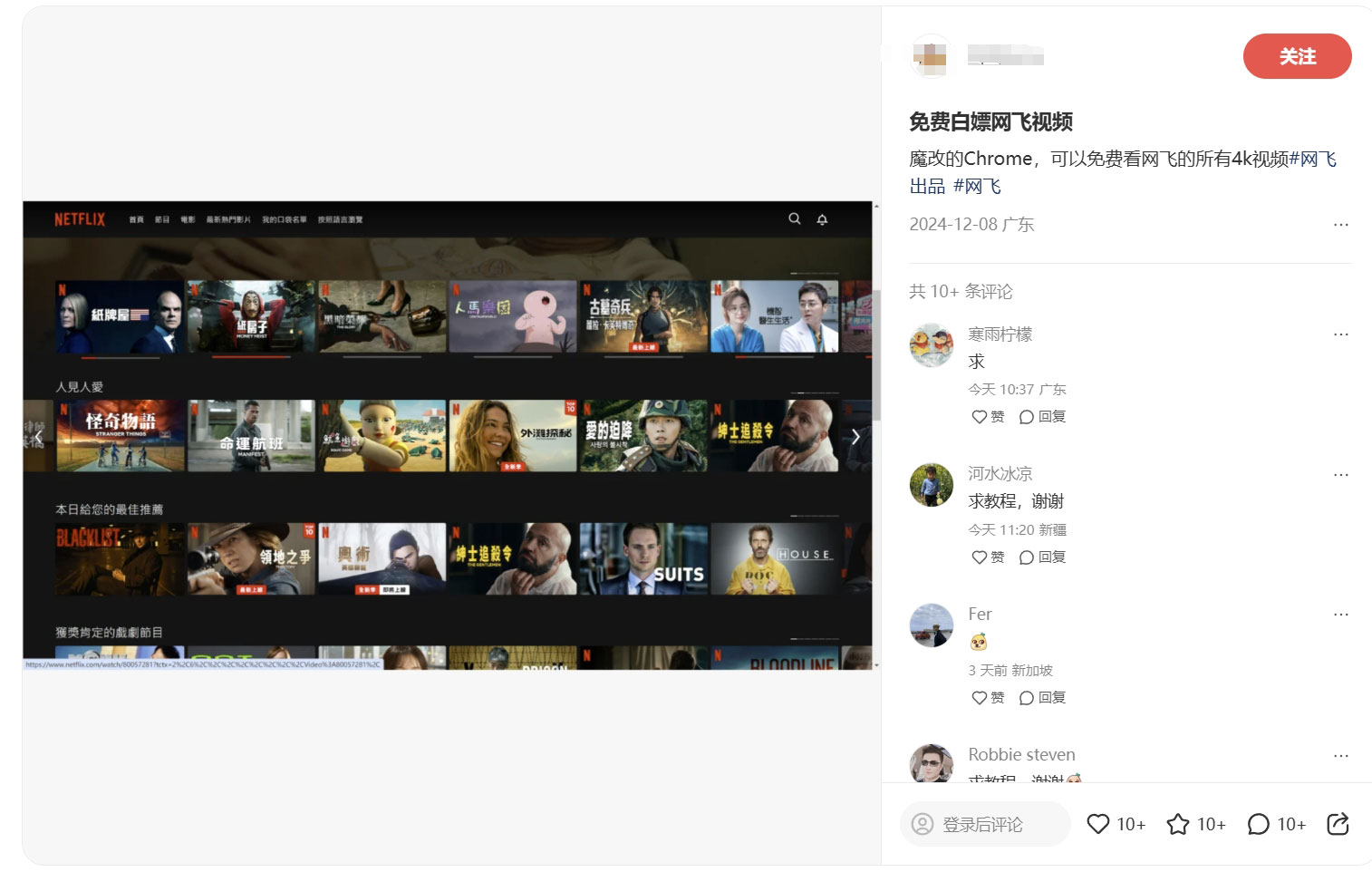Viewport: 1372px width, 872px height.
Task: Open more options for 寒雨柠檬's comment
Action: [1340, 334]
